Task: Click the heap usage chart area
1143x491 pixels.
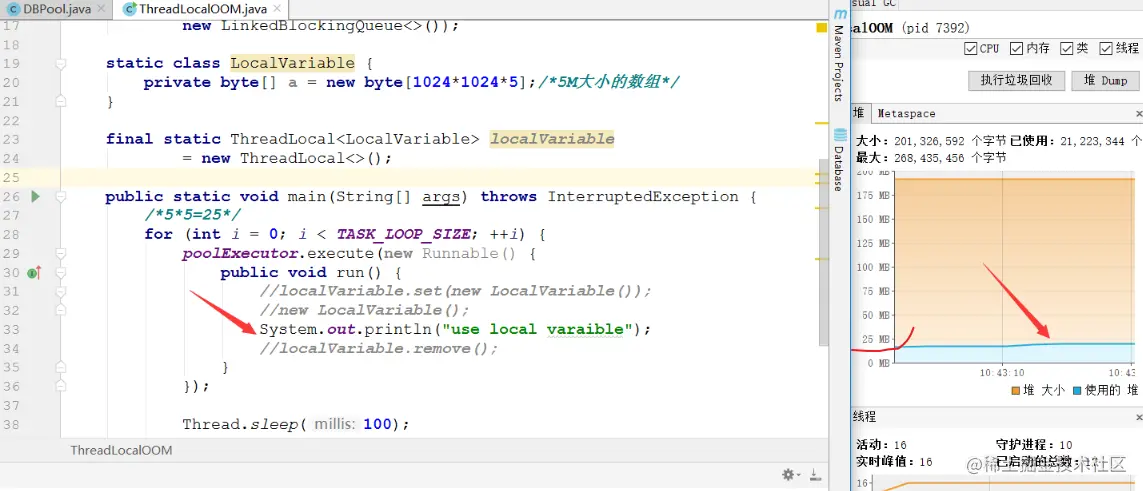Action: tap(1015, 267)
